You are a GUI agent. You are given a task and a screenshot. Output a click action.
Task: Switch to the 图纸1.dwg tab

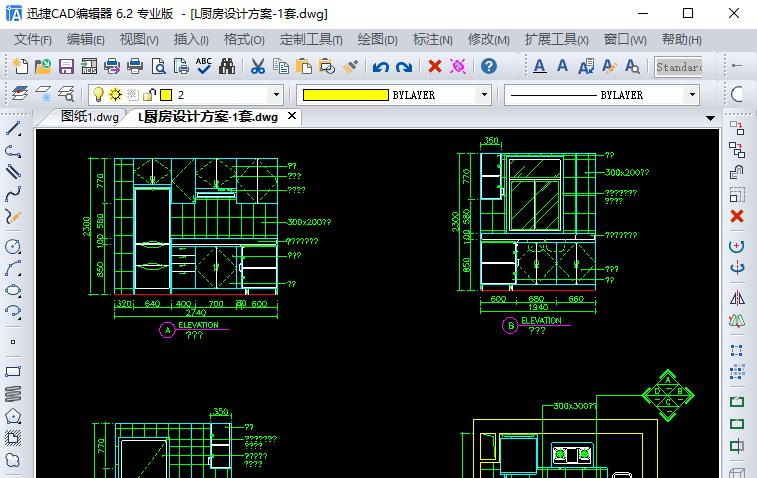click(89, 116)
